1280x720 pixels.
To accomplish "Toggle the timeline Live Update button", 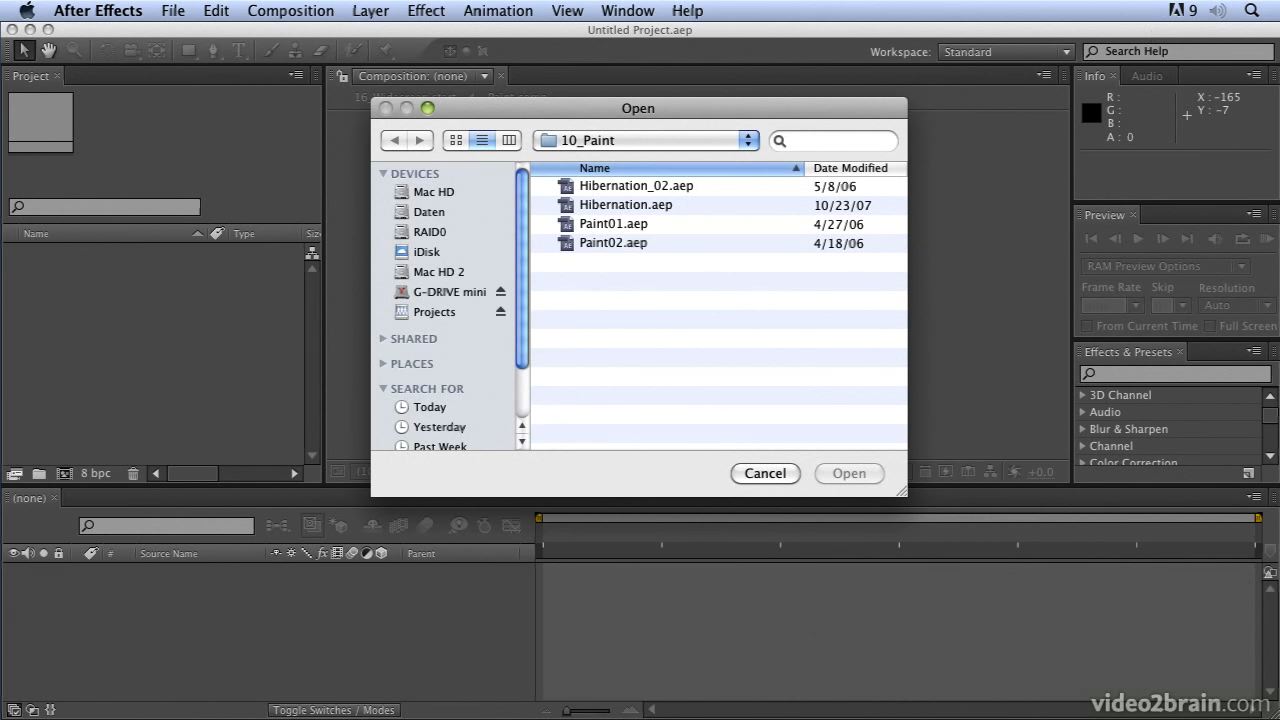I will (x=313, y=525).
